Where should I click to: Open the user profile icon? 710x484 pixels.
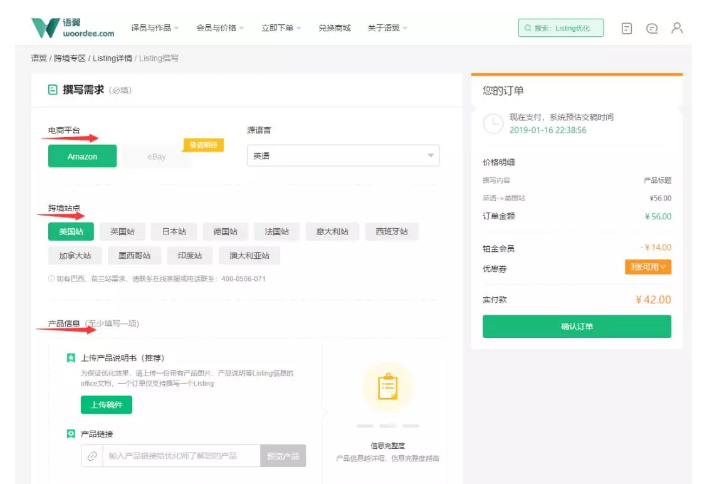tap(677, 28)
